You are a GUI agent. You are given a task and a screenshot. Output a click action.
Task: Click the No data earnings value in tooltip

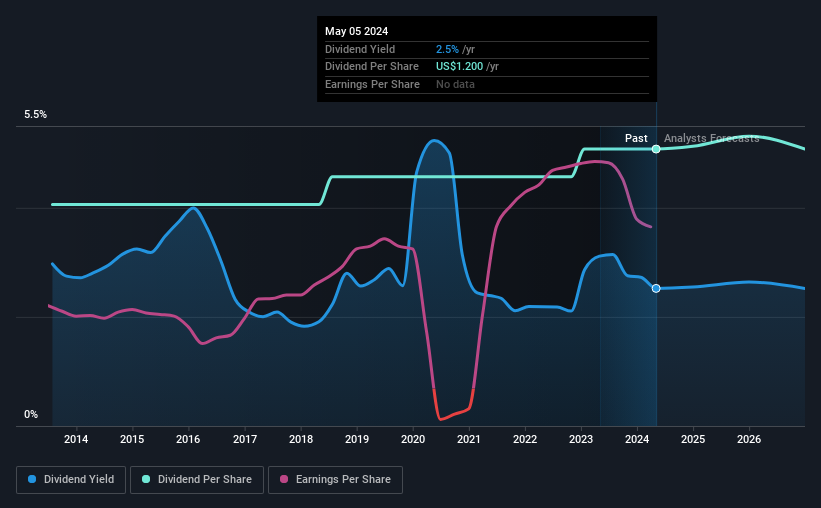click(x=455, y=84)
